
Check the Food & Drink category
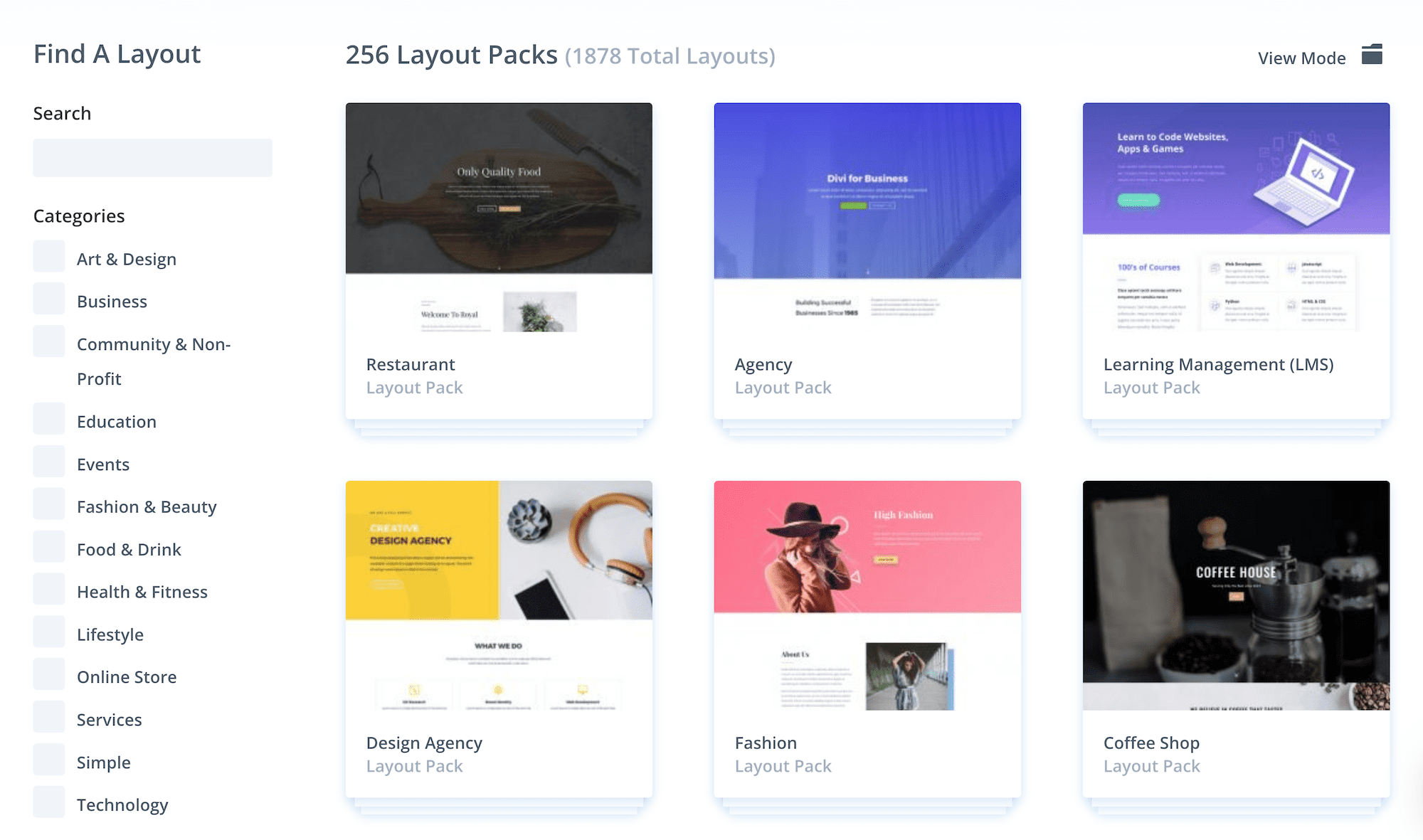click(48, 546)
